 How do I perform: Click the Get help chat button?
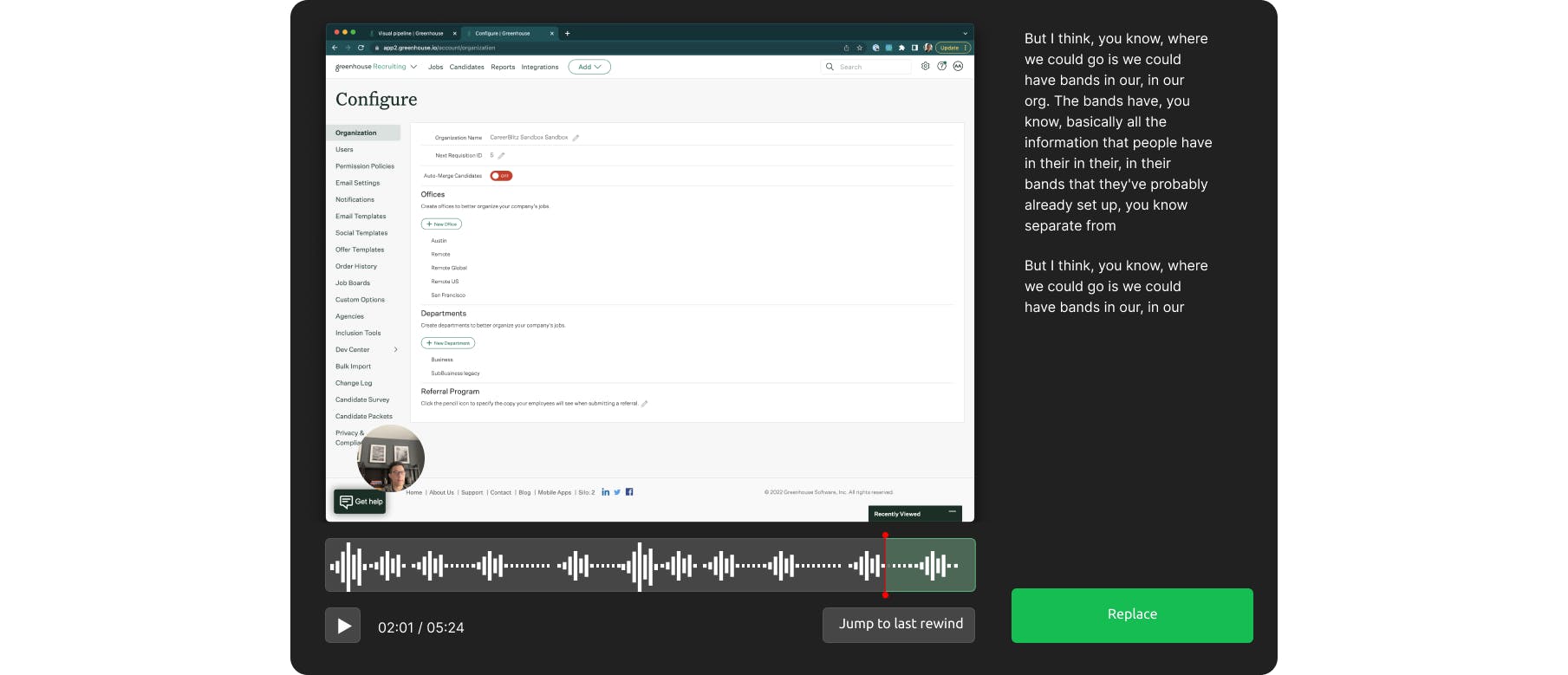click(360, 502)
